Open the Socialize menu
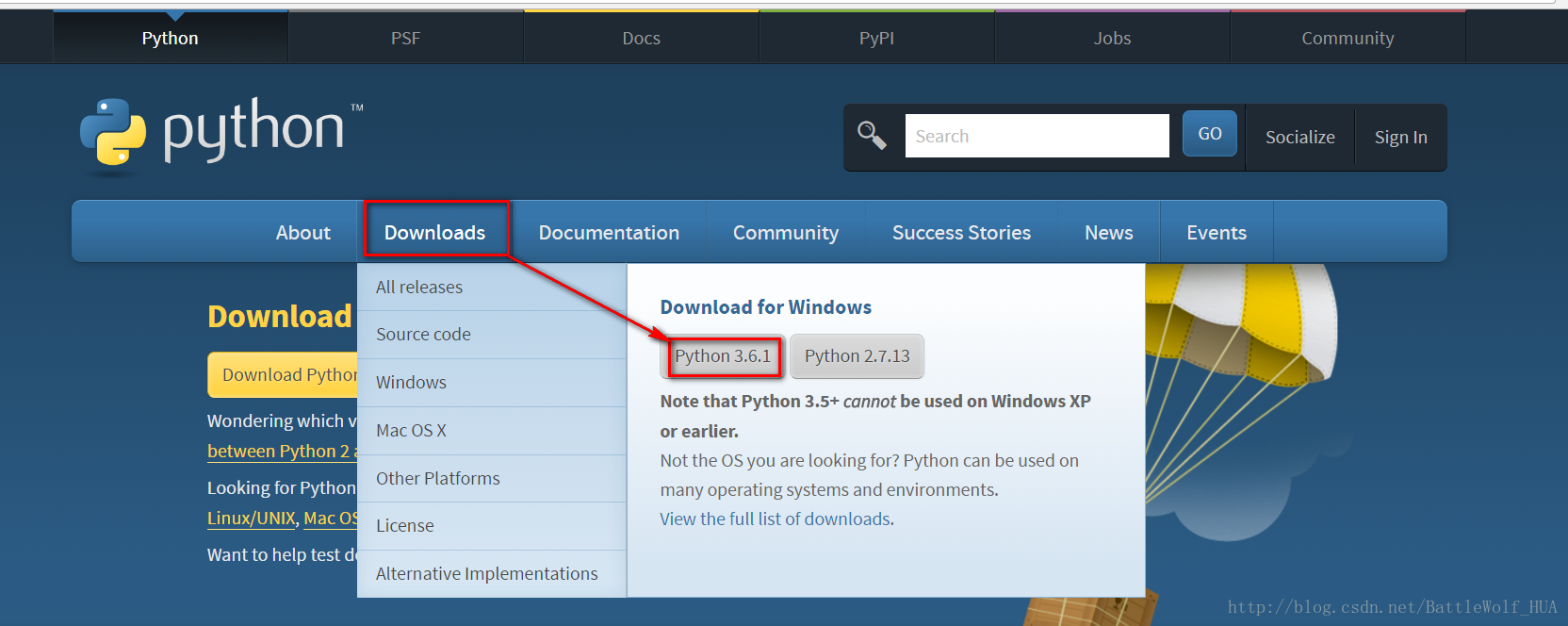Image resolution: width=1568 pixels, height=626 pixels. [1300, 138]
